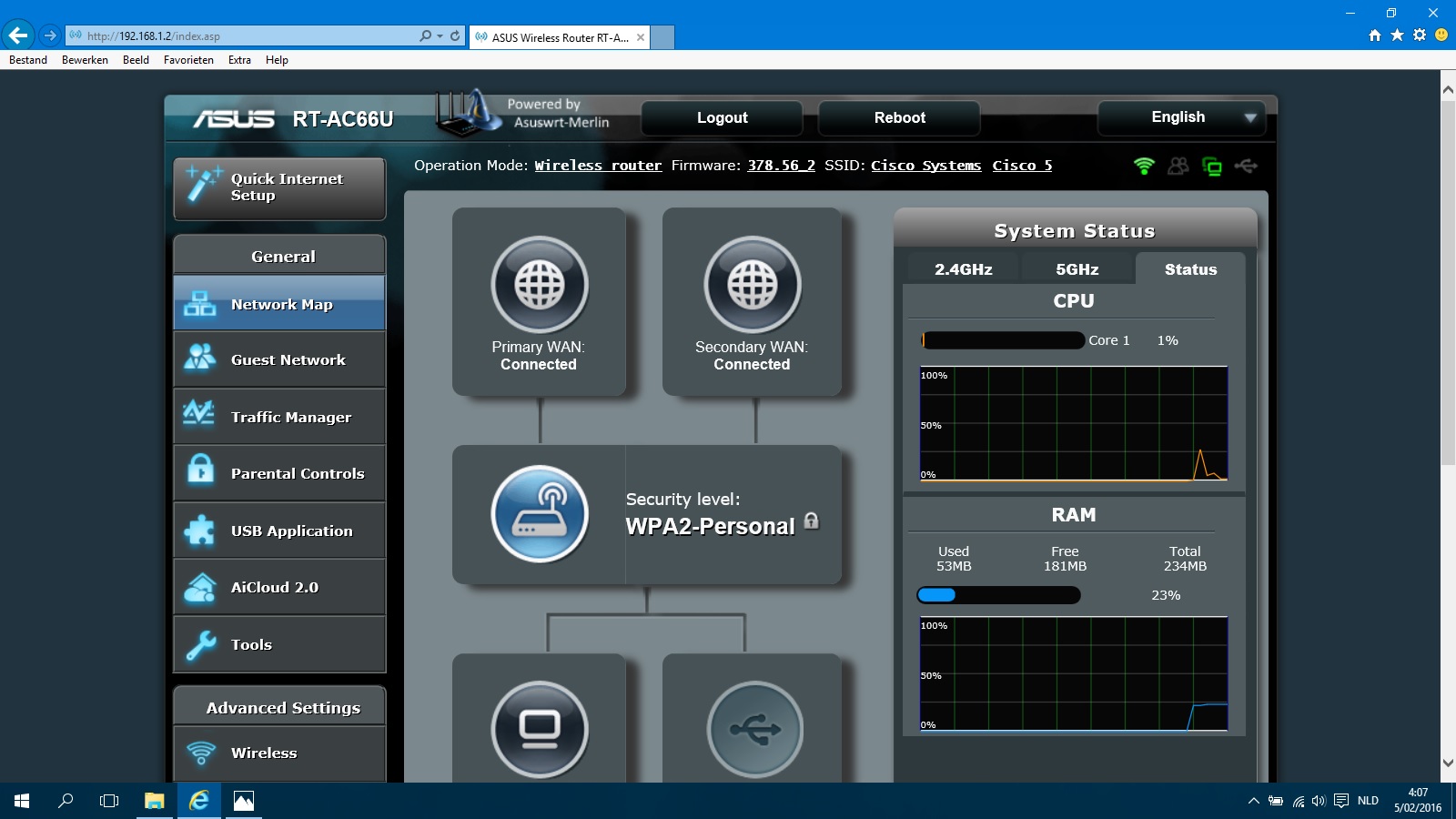Open the firmware version 378.56_2 link
This screenshot has height=819, width=1456.
781,166
